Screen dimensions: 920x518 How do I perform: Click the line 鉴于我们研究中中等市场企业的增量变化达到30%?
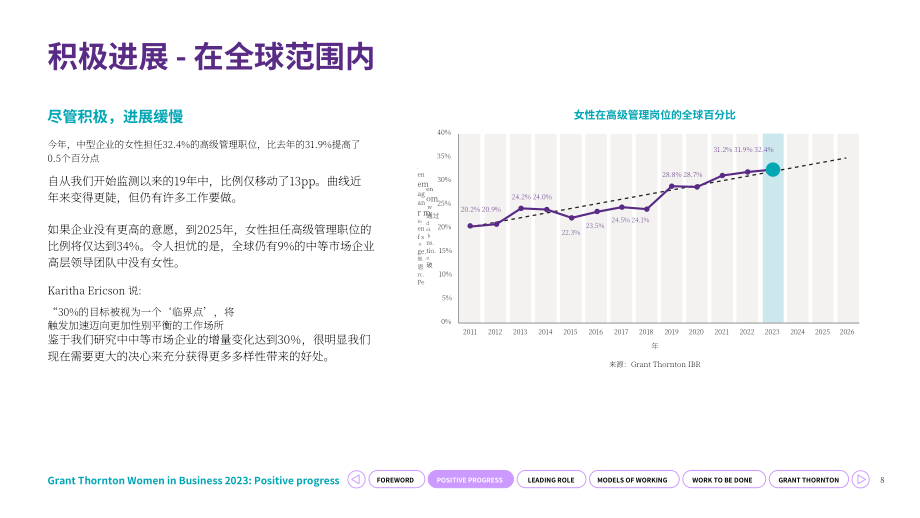[209, 340]
